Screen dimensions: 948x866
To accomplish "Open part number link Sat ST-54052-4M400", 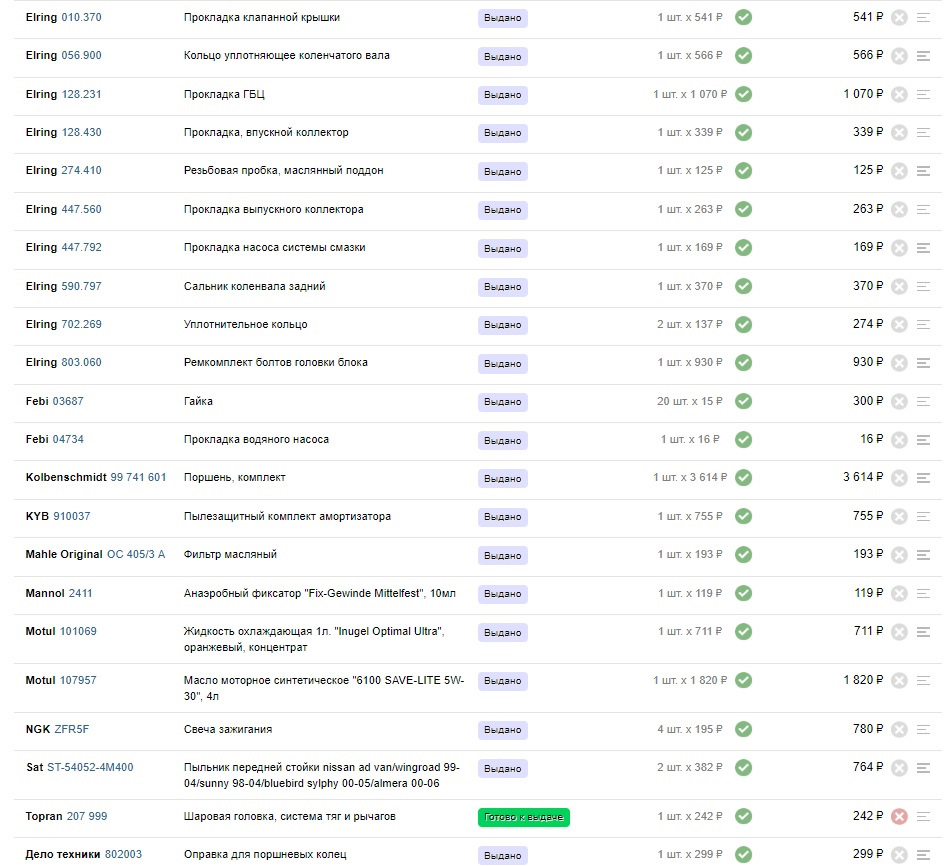I will click(90, 767).
